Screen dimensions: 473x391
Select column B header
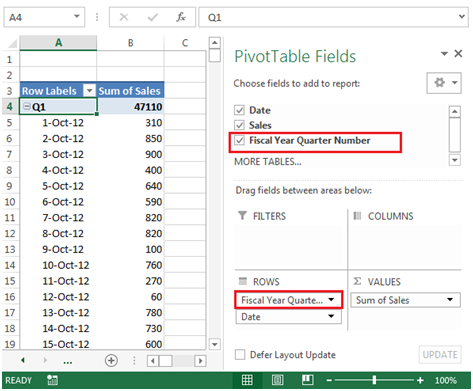(130, 43)
